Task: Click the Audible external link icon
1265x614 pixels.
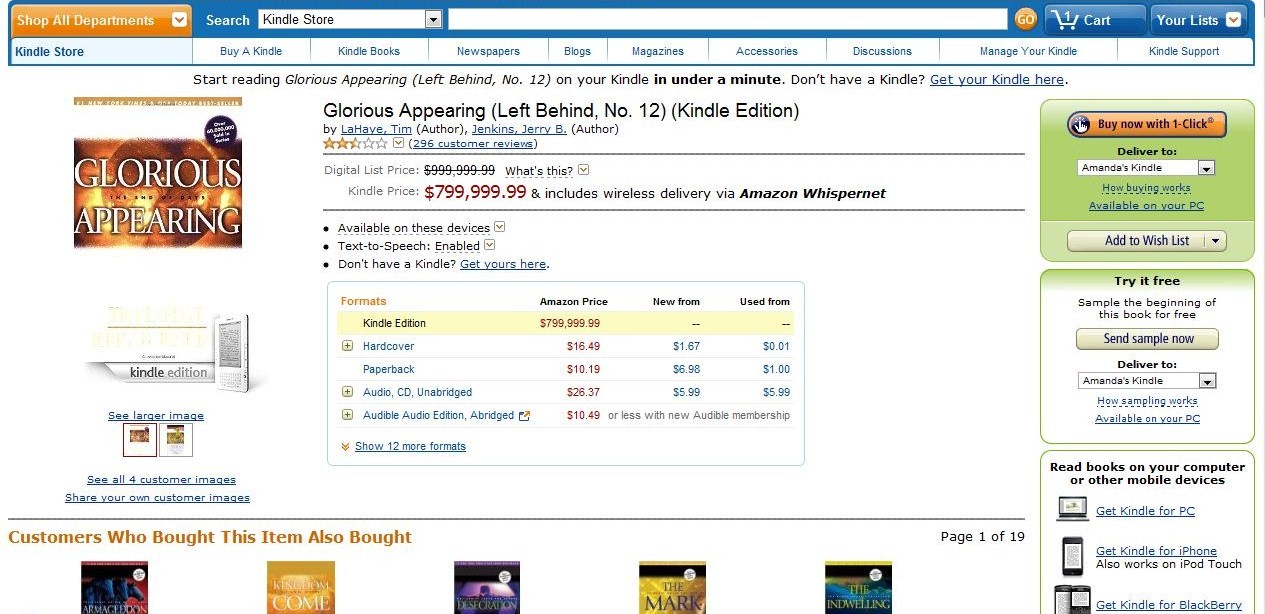Action: point(524,416)
